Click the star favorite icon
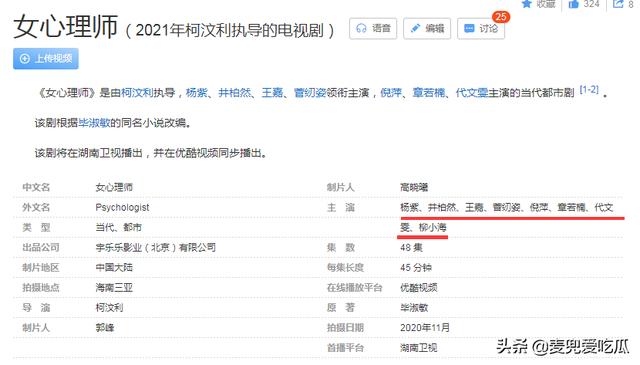This screenshot has width=640, height=365. pos(527,4)
